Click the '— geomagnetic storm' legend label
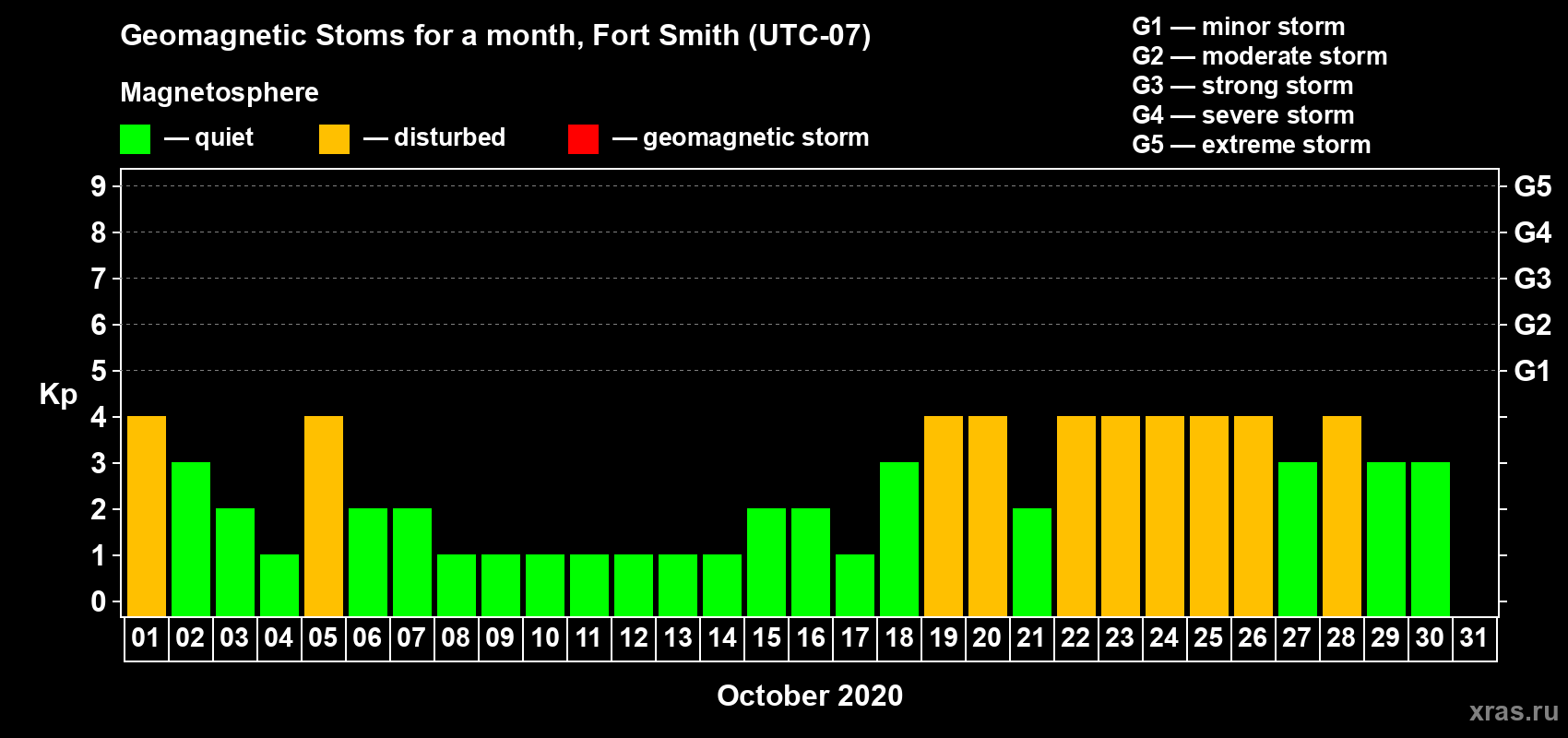This screenshot has height=738, width=1568. tap(741, 137)
